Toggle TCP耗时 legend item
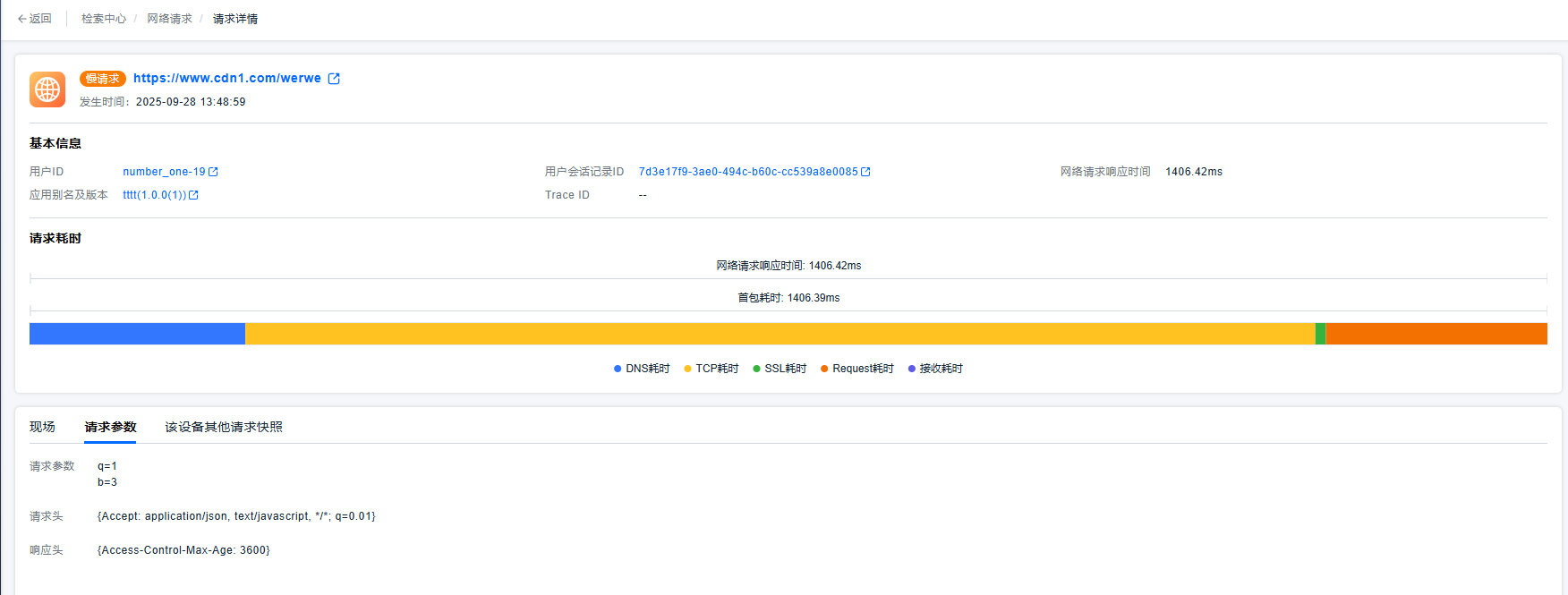The height and width of the screenshot is (595, 1568). point(712,369)
